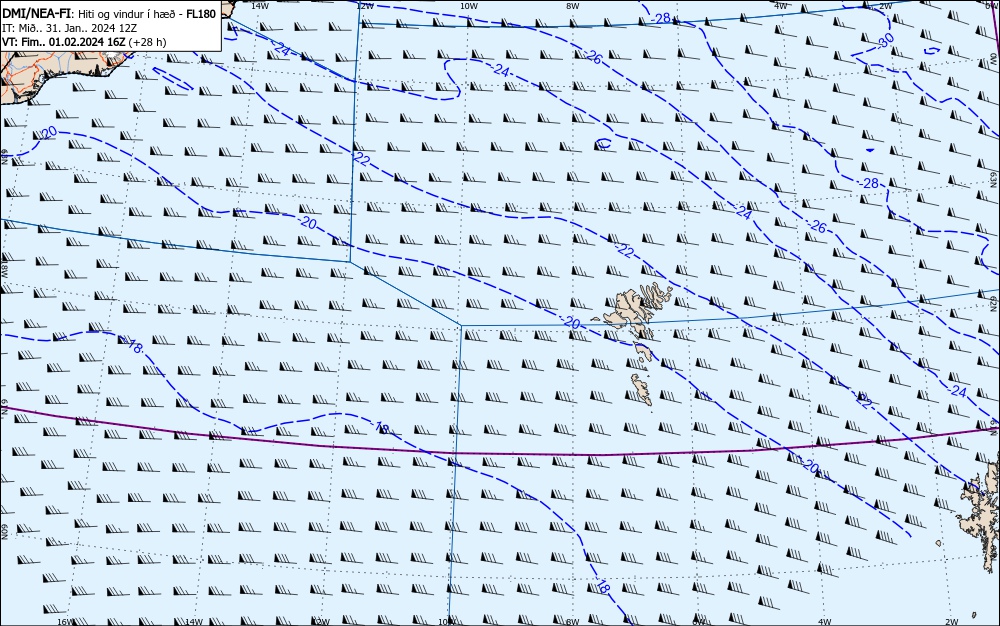Click the DMI/NEA-FI chart title
The height and width of the screenshot is (626, 1000).
click(36, 14)
